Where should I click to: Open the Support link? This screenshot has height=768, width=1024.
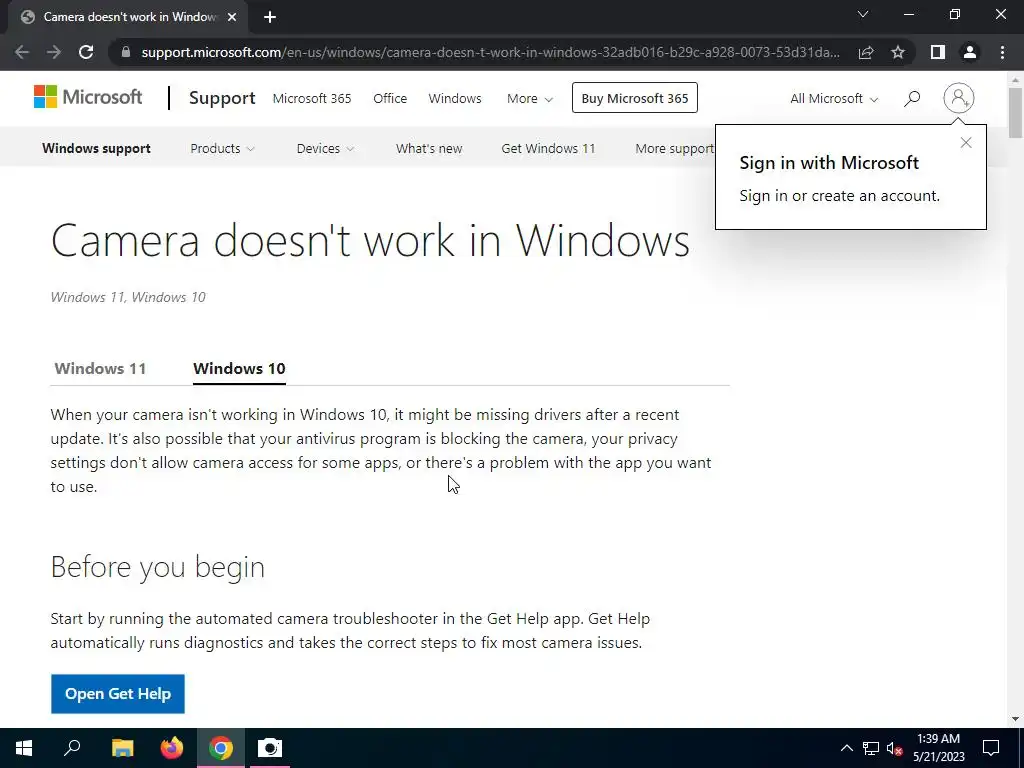(x=222, y=98)
